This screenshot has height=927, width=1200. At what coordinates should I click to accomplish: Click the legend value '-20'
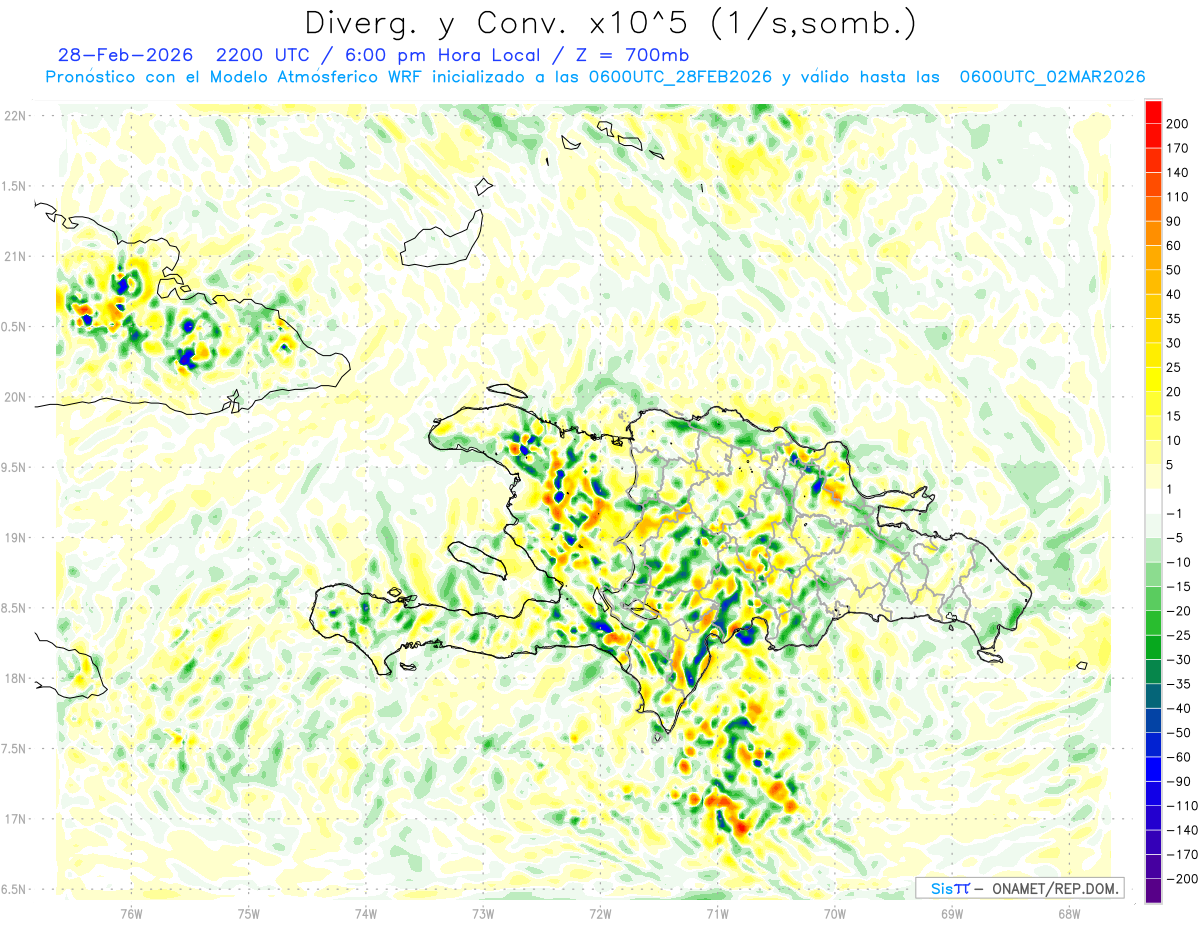pyautogui.click(x=1178, y=611)
